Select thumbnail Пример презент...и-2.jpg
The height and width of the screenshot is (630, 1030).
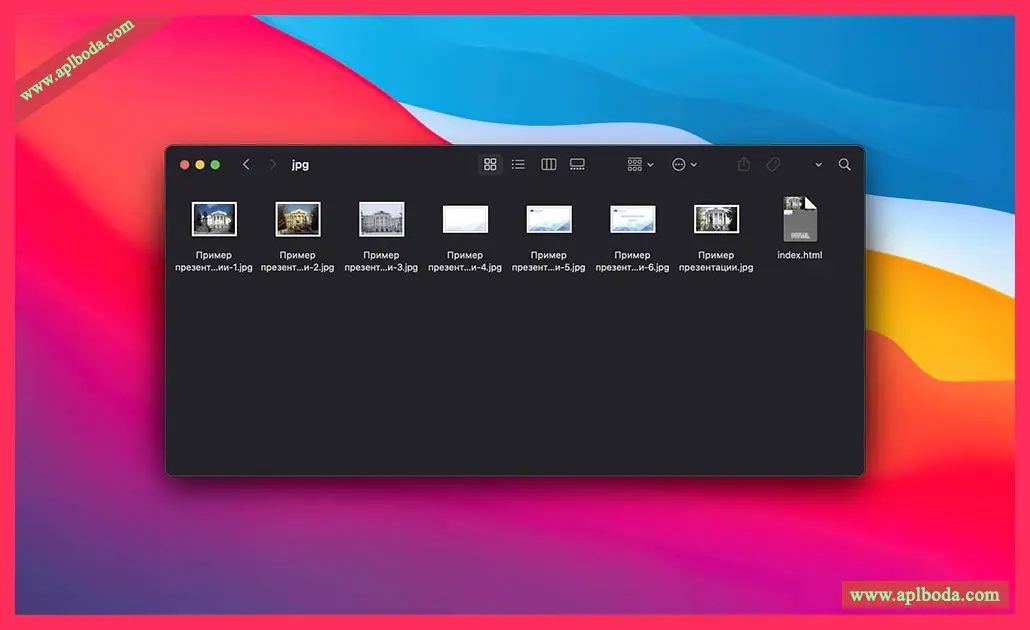298,219
